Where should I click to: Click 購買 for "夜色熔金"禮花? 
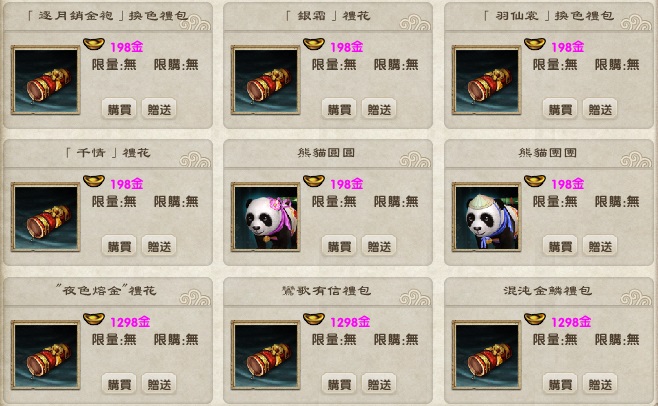click(x=119, y=384)
